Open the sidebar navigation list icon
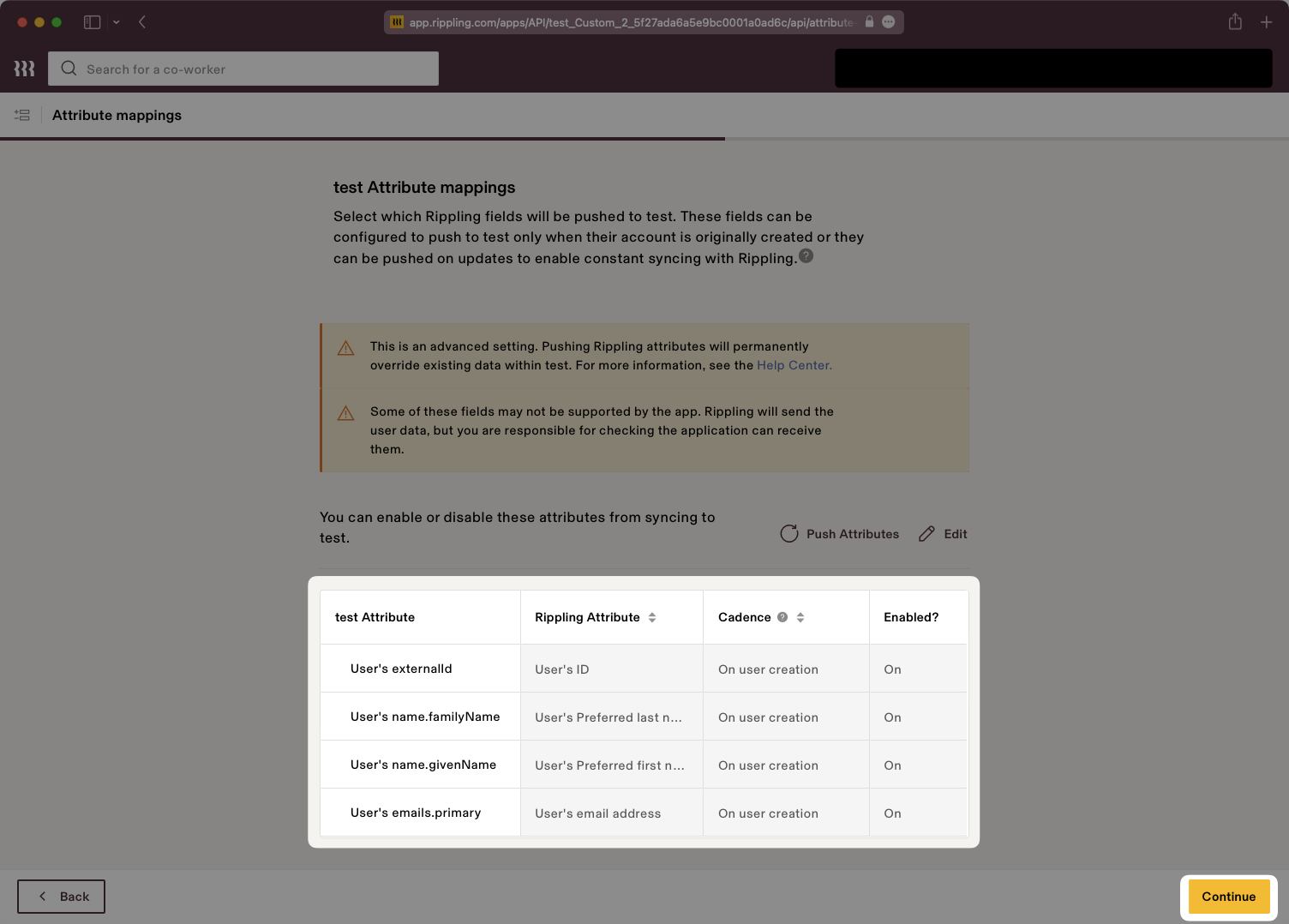The image size is (1289, 924). (22, 115)
